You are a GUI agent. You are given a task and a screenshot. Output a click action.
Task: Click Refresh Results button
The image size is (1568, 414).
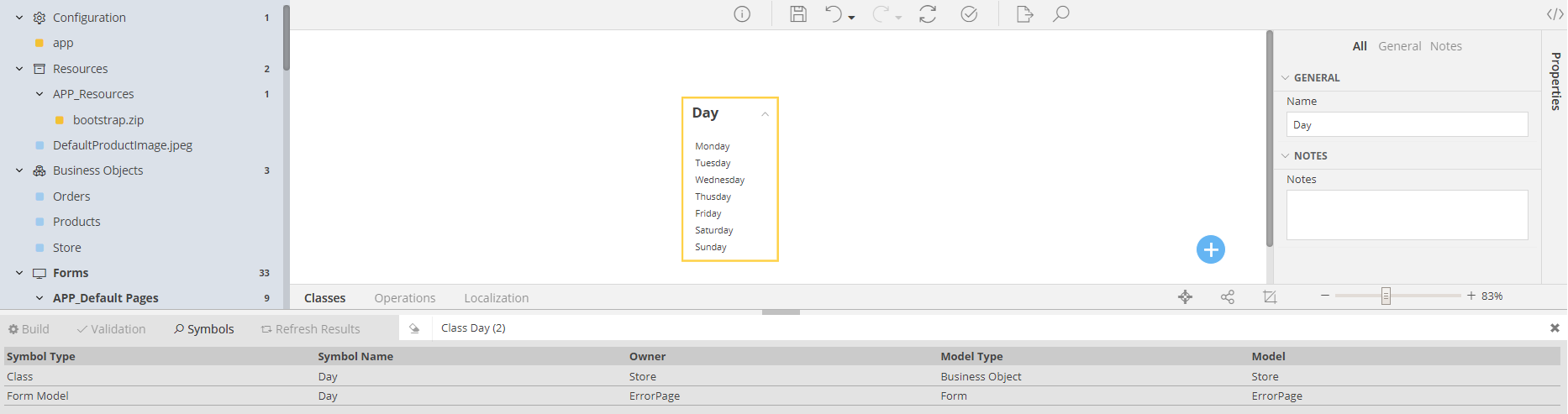pos(310,329)
